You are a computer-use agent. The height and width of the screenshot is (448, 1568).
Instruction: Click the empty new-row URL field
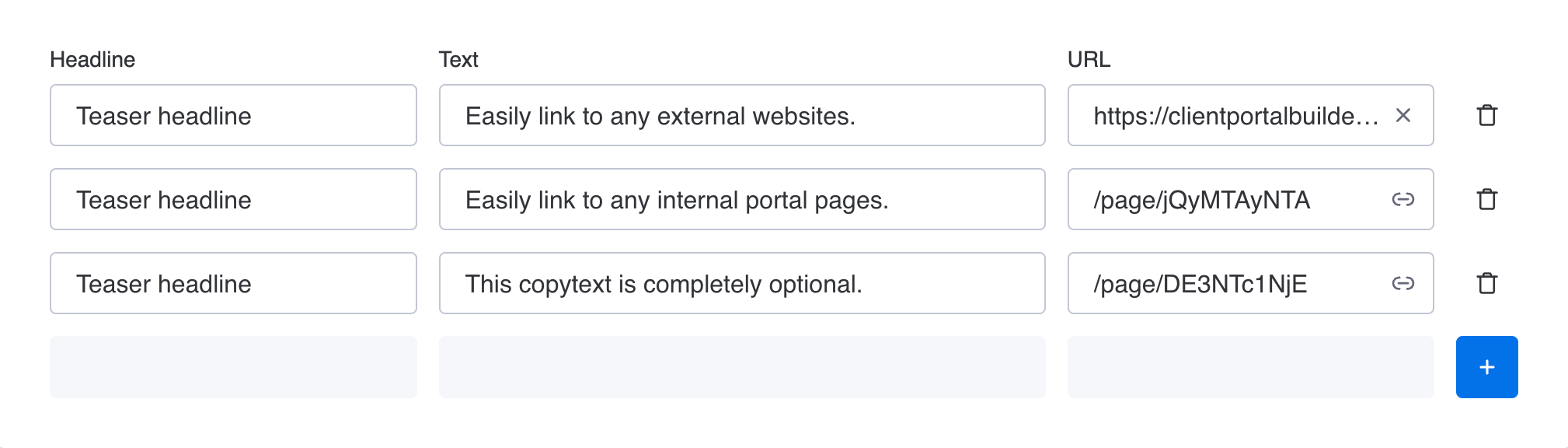tap(1250, 367)
